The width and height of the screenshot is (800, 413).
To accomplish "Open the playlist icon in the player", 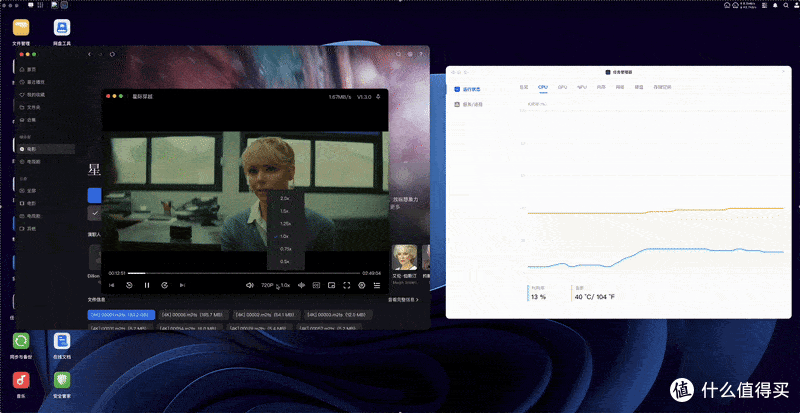I will [377, 285].
